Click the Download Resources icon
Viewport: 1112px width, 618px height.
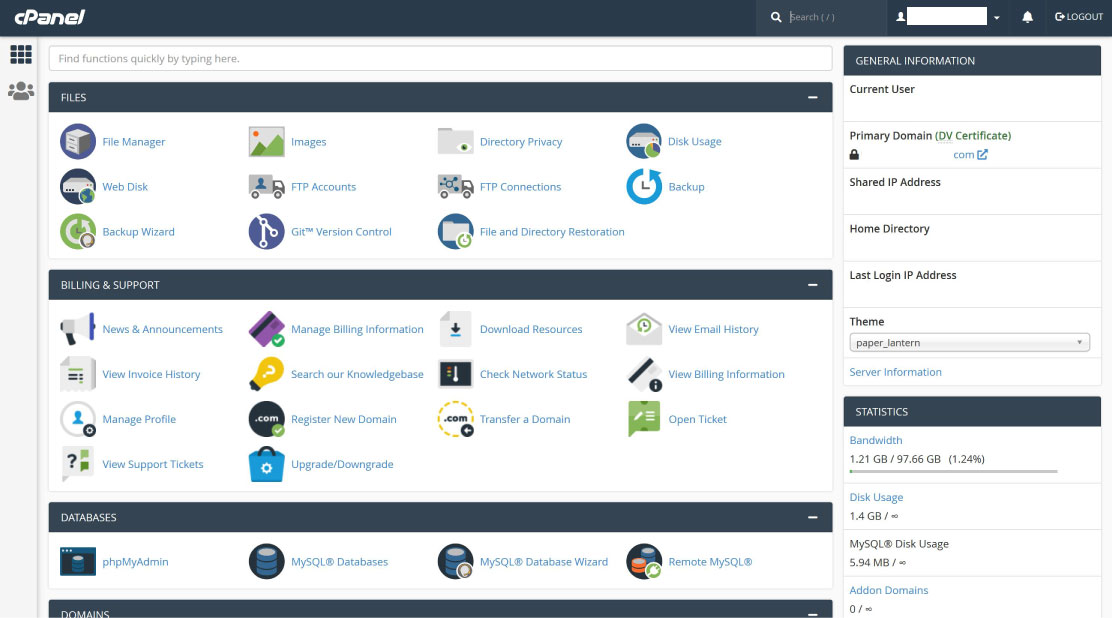point(455,329)
